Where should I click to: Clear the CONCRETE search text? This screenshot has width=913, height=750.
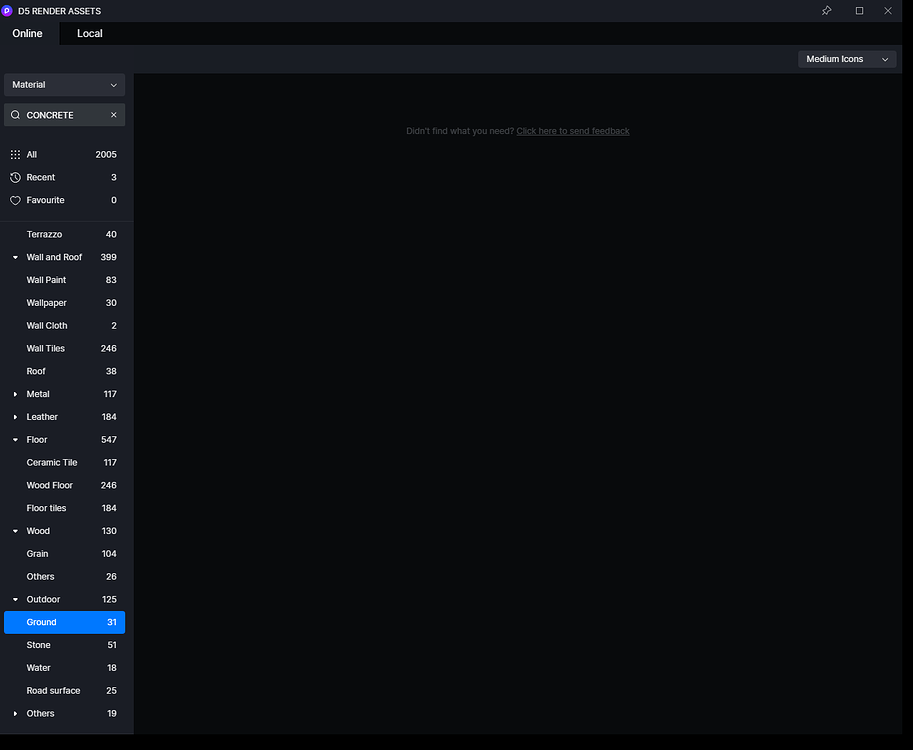pos(114,115)
